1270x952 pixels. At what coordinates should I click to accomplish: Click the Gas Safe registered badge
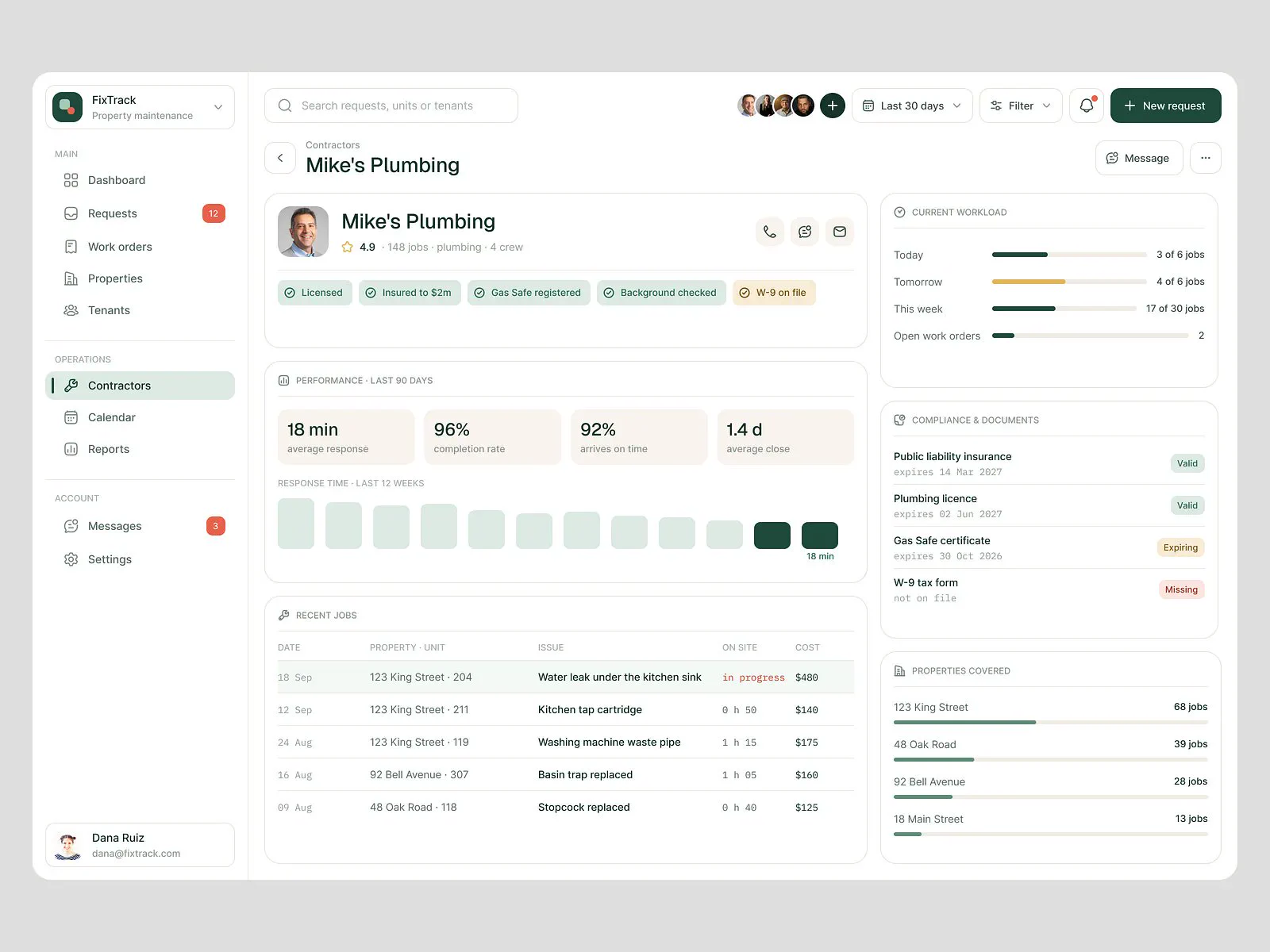[x=529, y=293]
